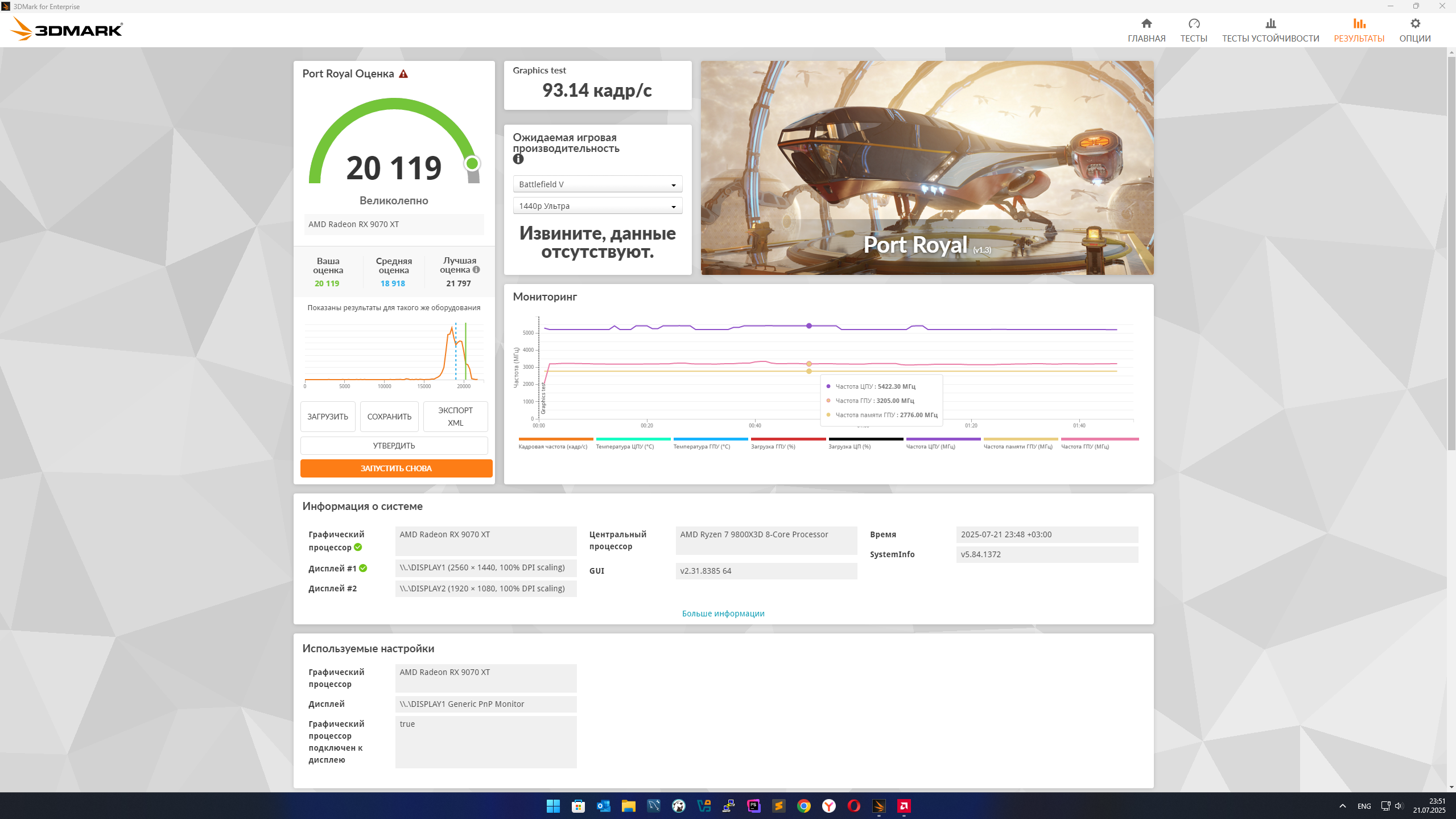The height and width of the screenshot is (819, 1456).
Task: Switch to the stability tests tab
Action: [1270, 30]
